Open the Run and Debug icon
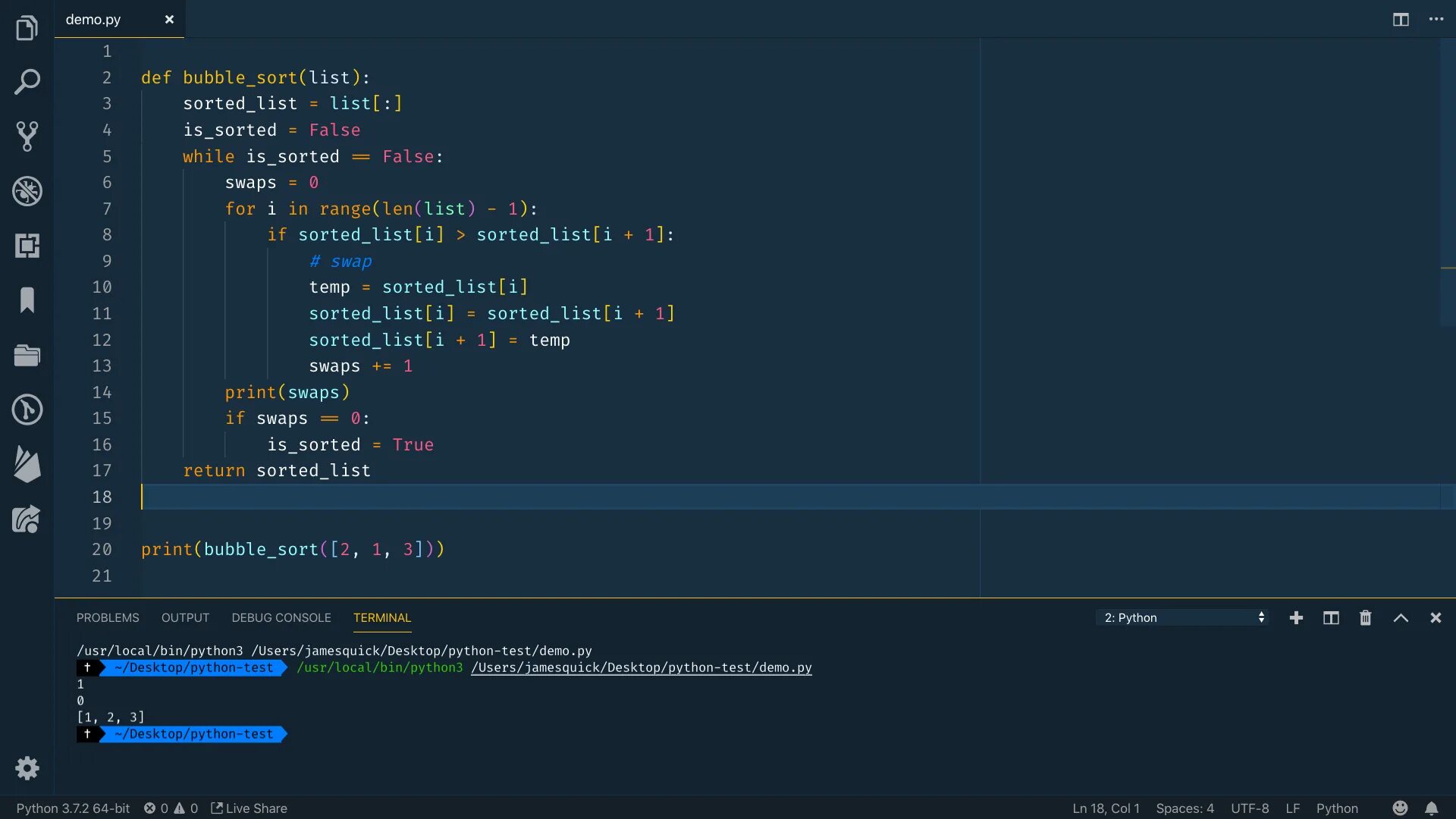The image size is (1456, 819). point(27,191)
